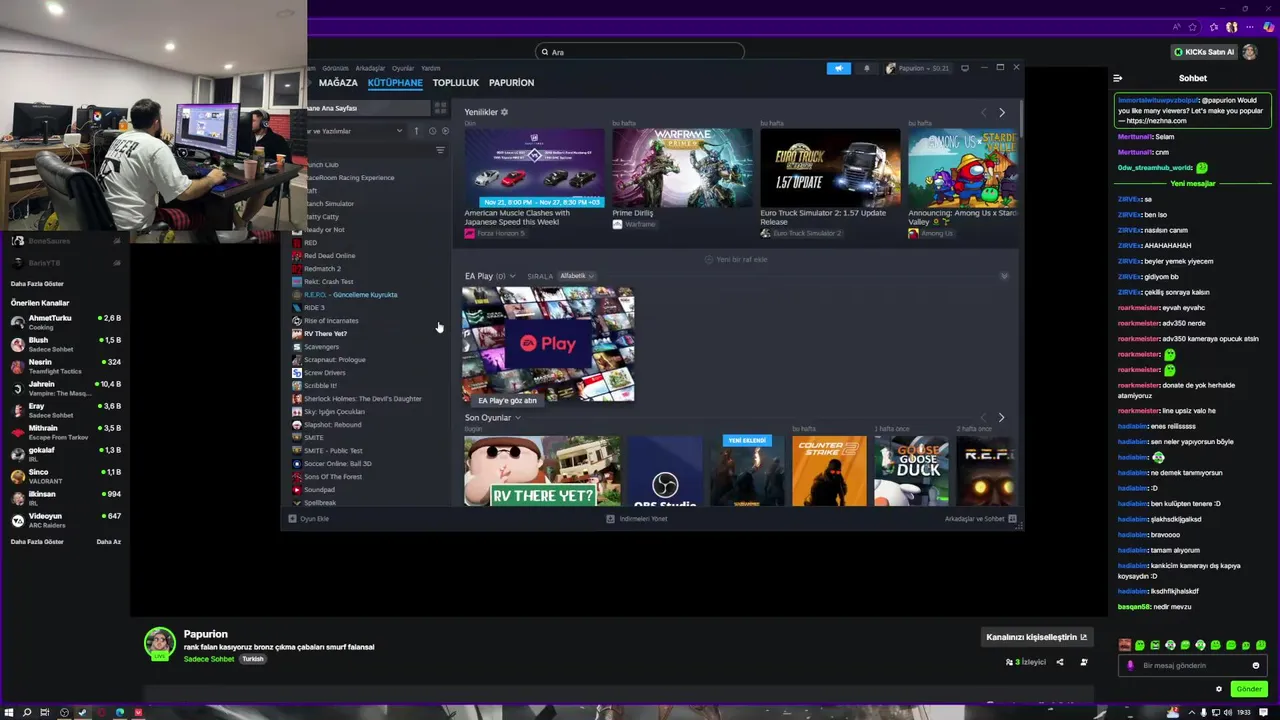This screenshot has width=1280, height=720.
Task: Open library grid collections view icon
Action: pyautogui.click(x=440, y=107)
